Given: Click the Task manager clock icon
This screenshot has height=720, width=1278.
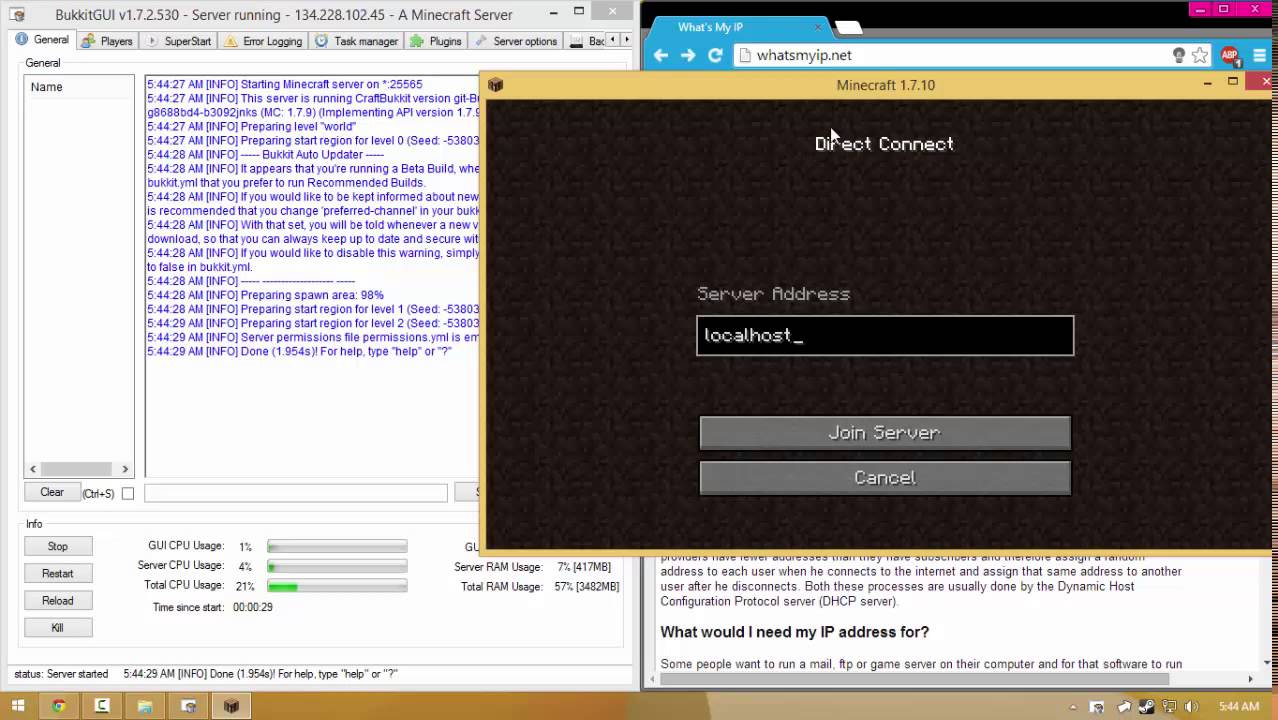Looking at the screenshot, I should click(322, 41).
